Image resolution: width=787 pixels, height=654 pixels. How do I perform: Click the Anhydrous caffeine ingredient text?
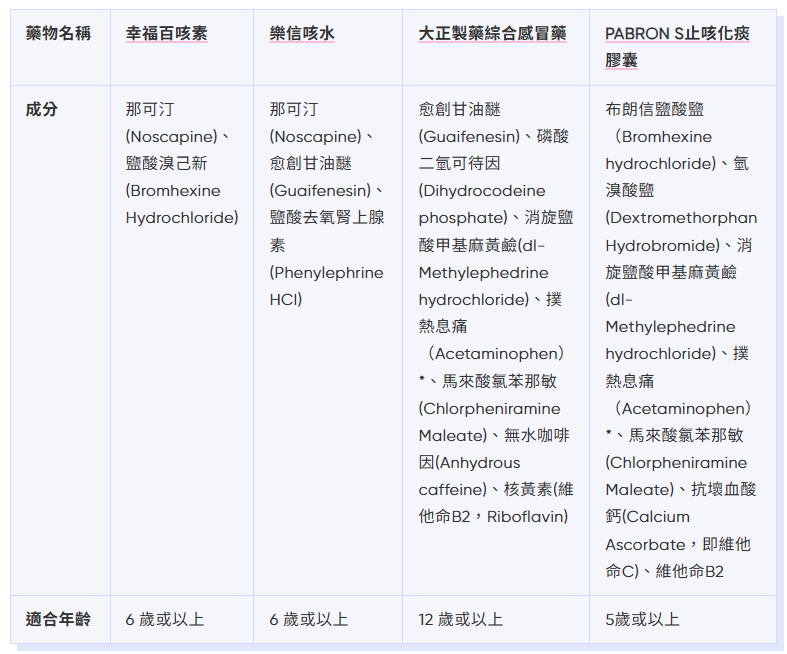[469, 476]
